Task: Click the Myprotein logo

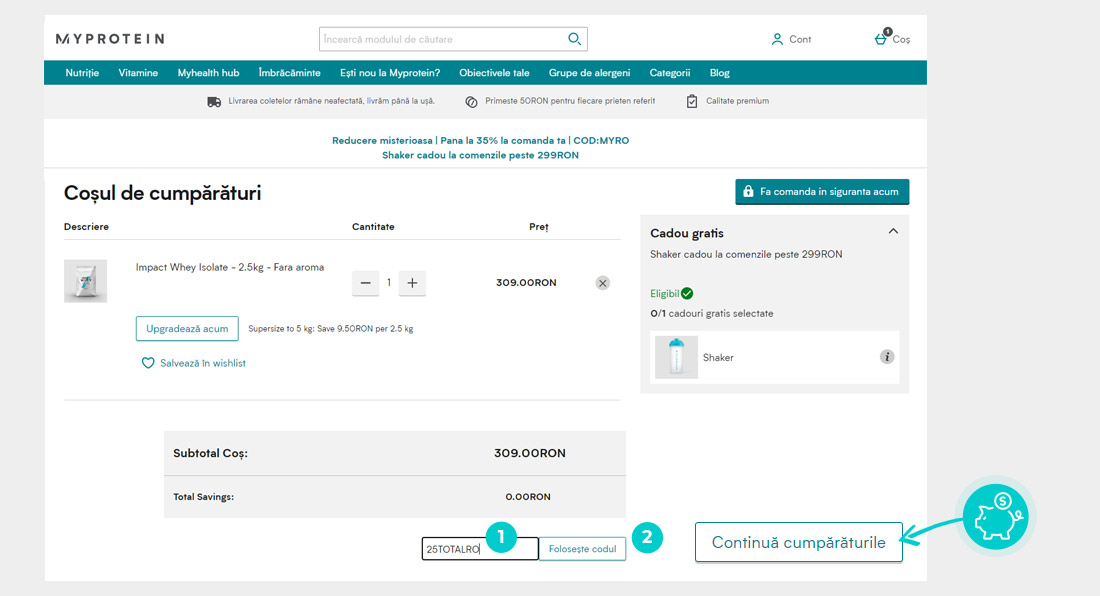Action: tap(110, 39)
